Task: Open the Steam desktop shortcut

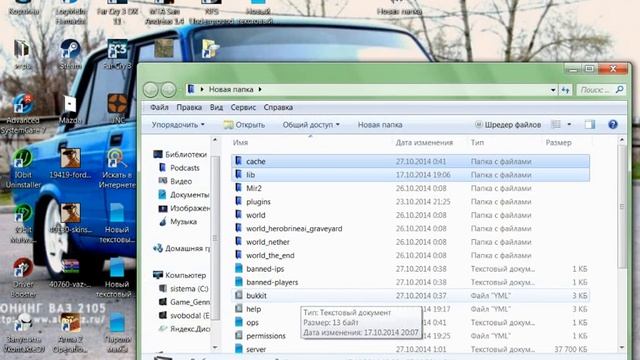Action: click(70, 54)
